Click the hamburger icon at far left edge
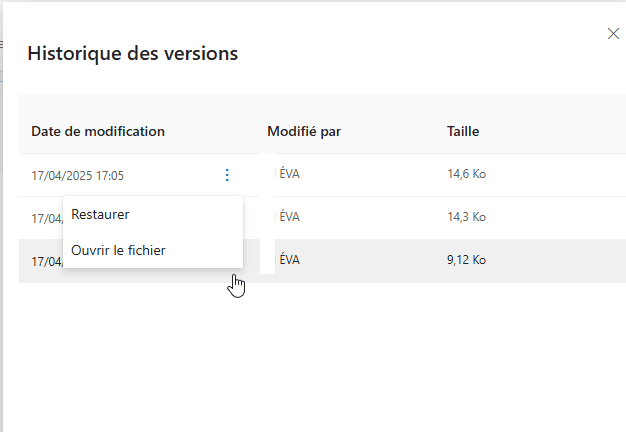This screenshot has width=626, height=432. tap(2, 45)
